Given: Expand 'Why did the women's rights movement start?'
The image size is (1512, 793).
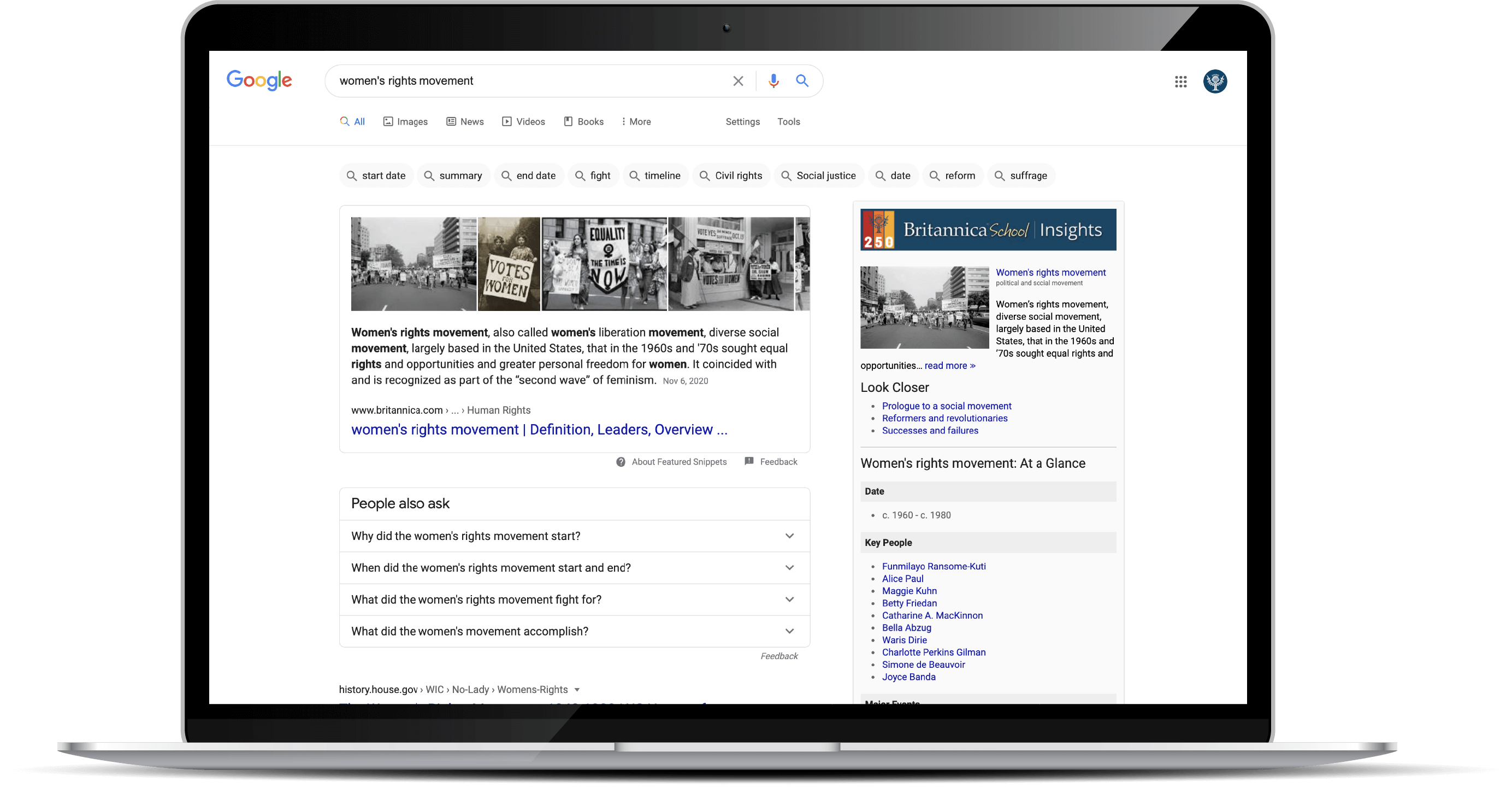Looking at the screenshot, I should coord(575,536).
